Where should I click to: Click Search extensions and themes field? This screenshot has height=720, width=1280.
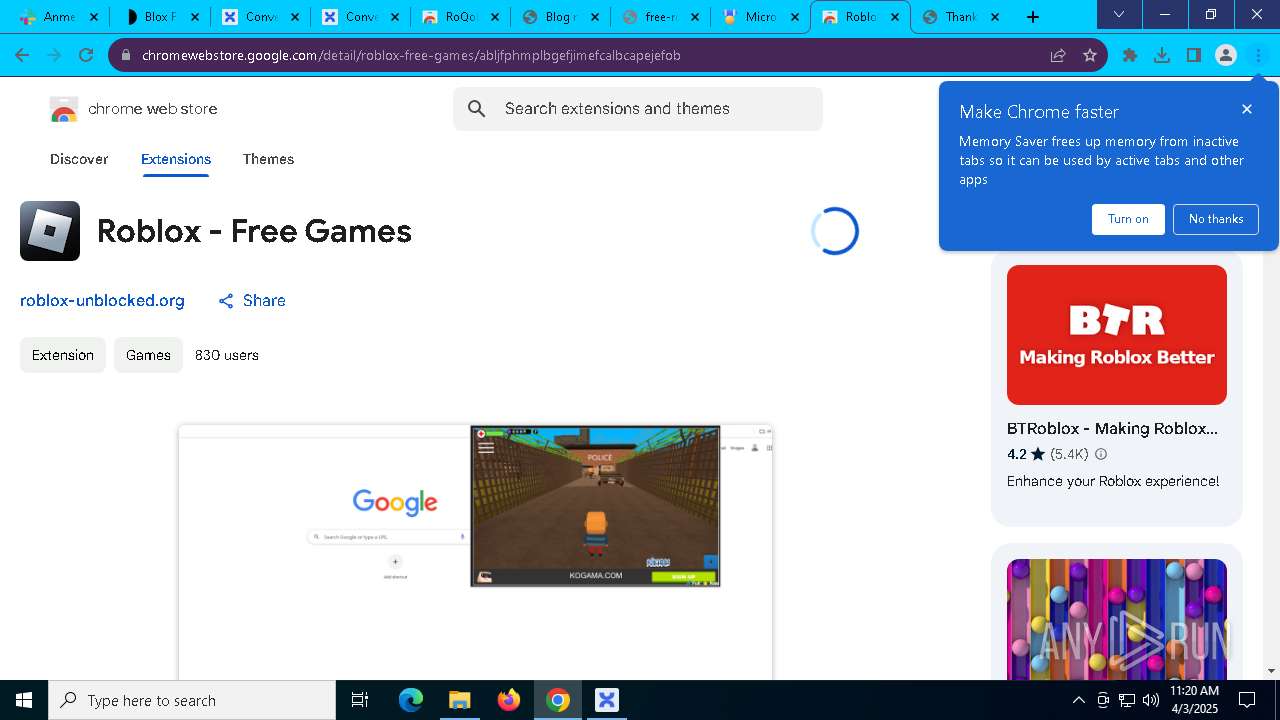(x=638, y=109)
